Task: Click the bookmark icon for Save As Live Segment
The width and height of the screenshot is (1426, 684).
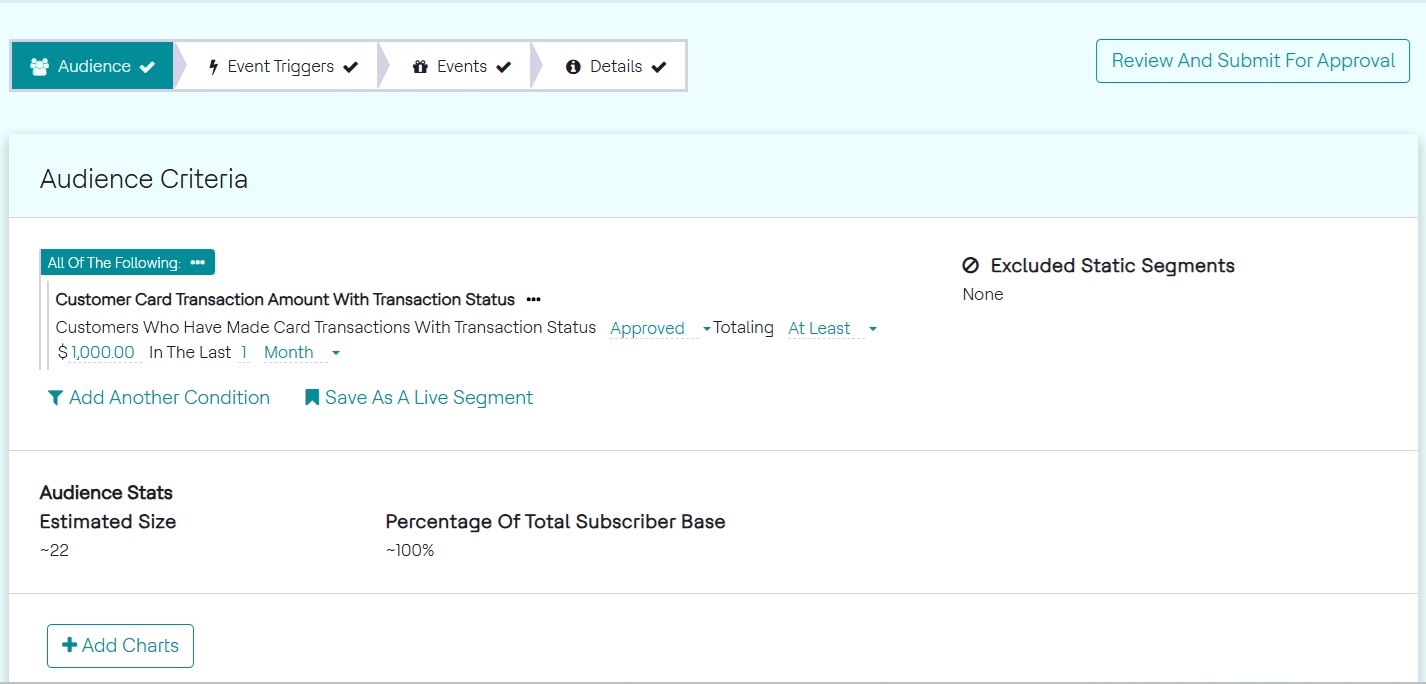Action: click(312, 398)
